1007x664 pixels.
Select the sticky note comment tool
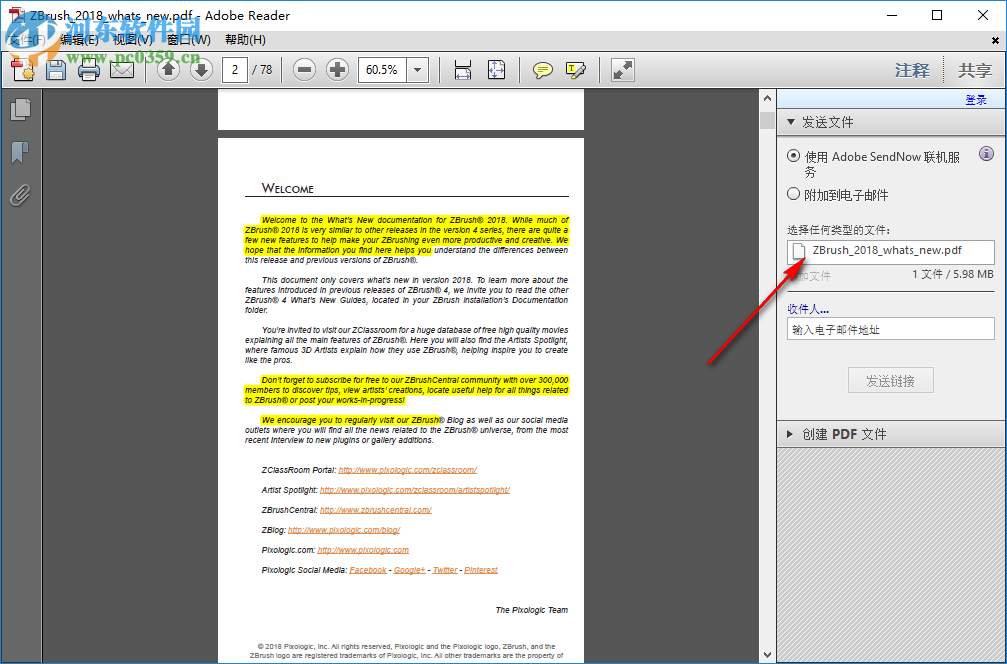click(541, 69)
